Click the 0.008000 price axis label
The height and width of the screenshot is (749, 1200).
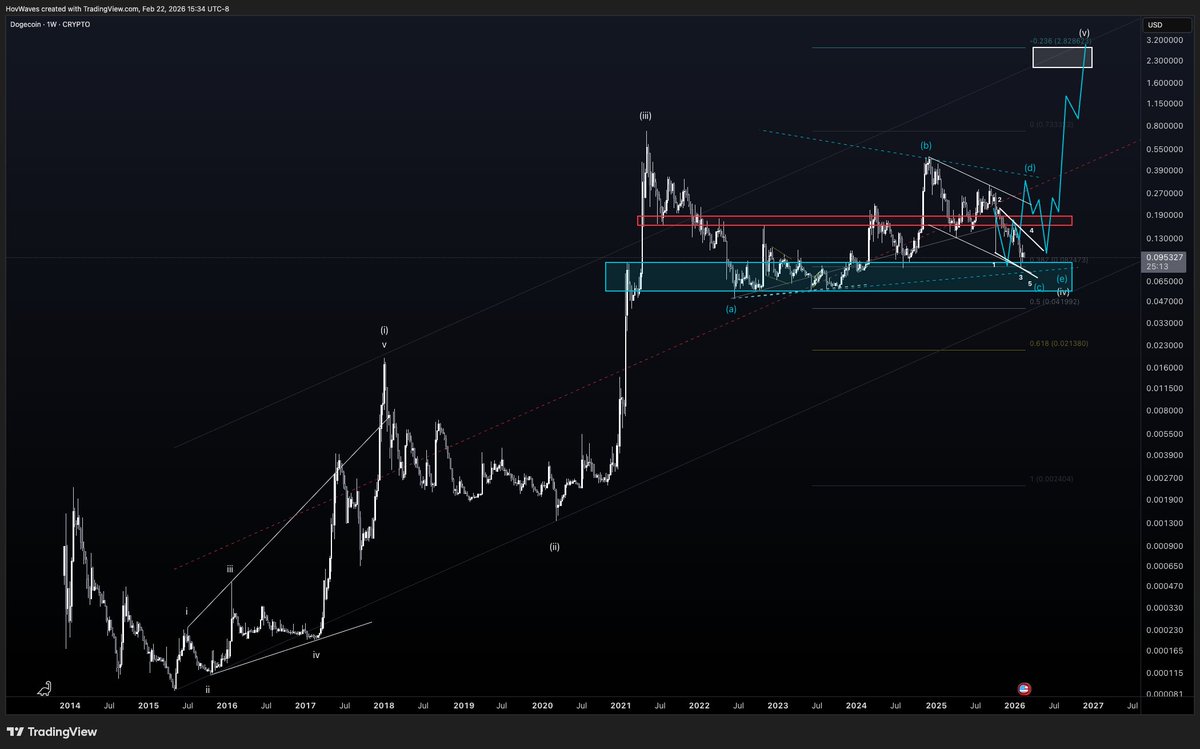pos(1164,410)
